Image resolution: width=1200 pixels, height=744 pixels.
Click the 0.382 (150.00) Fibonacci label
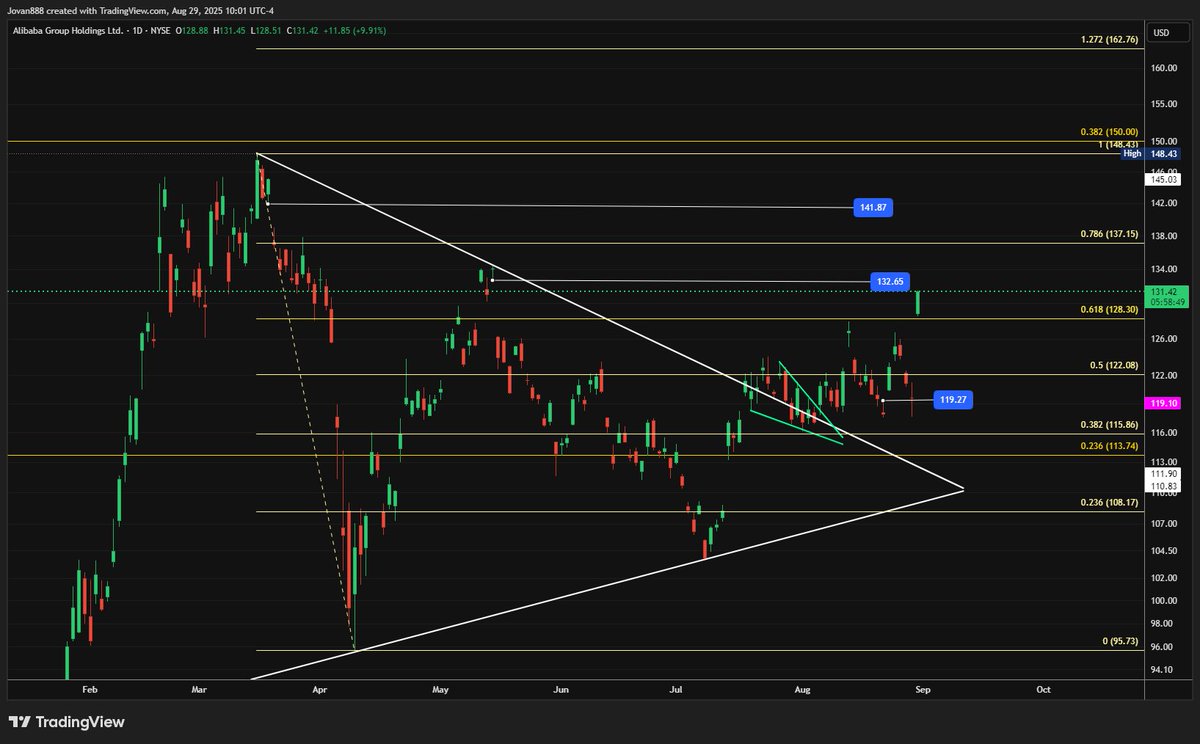pyautogui.click(x=1108, y=131)
